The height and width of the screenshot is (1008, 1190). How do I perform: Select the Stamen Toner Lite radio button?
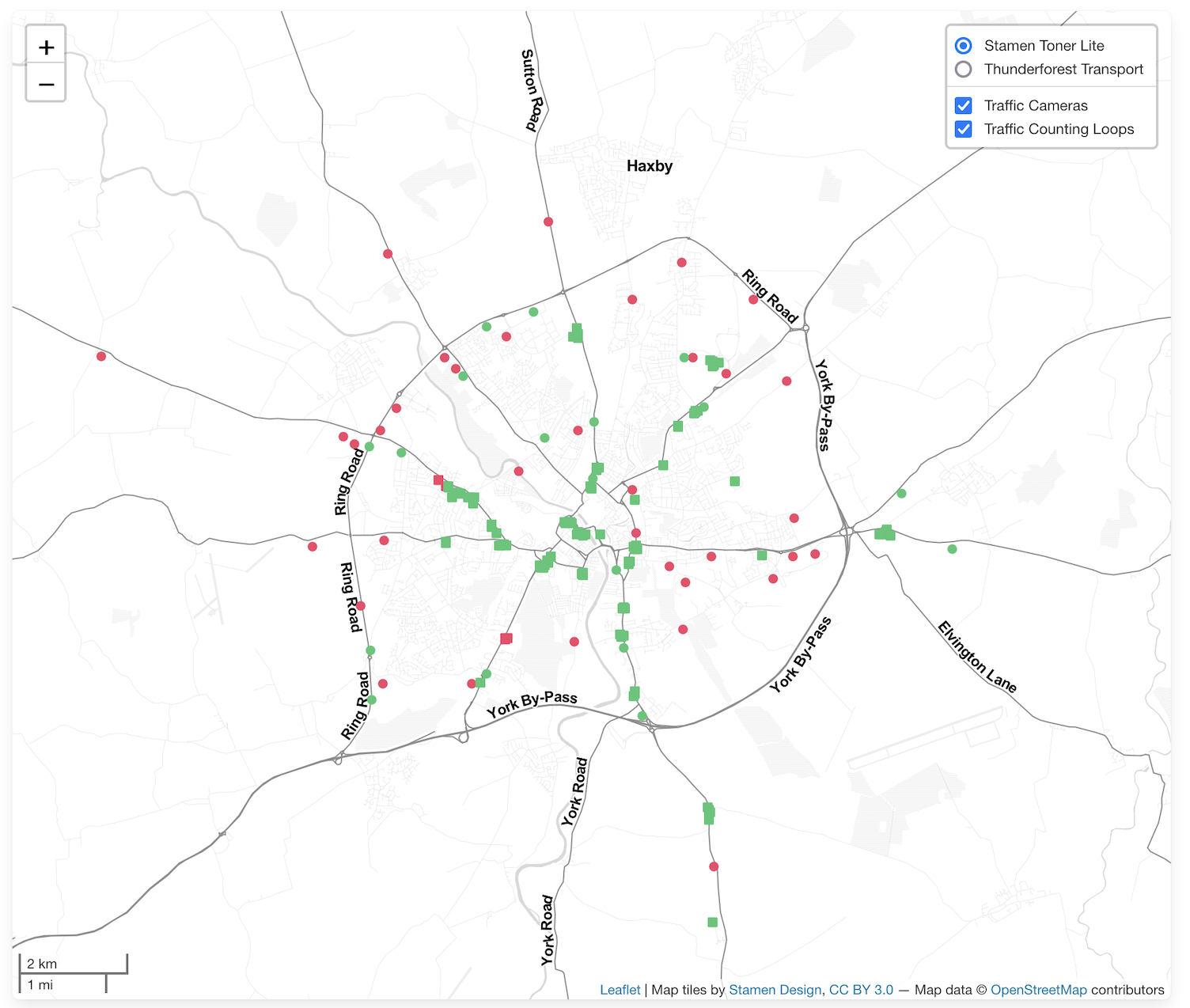point(963,45)
